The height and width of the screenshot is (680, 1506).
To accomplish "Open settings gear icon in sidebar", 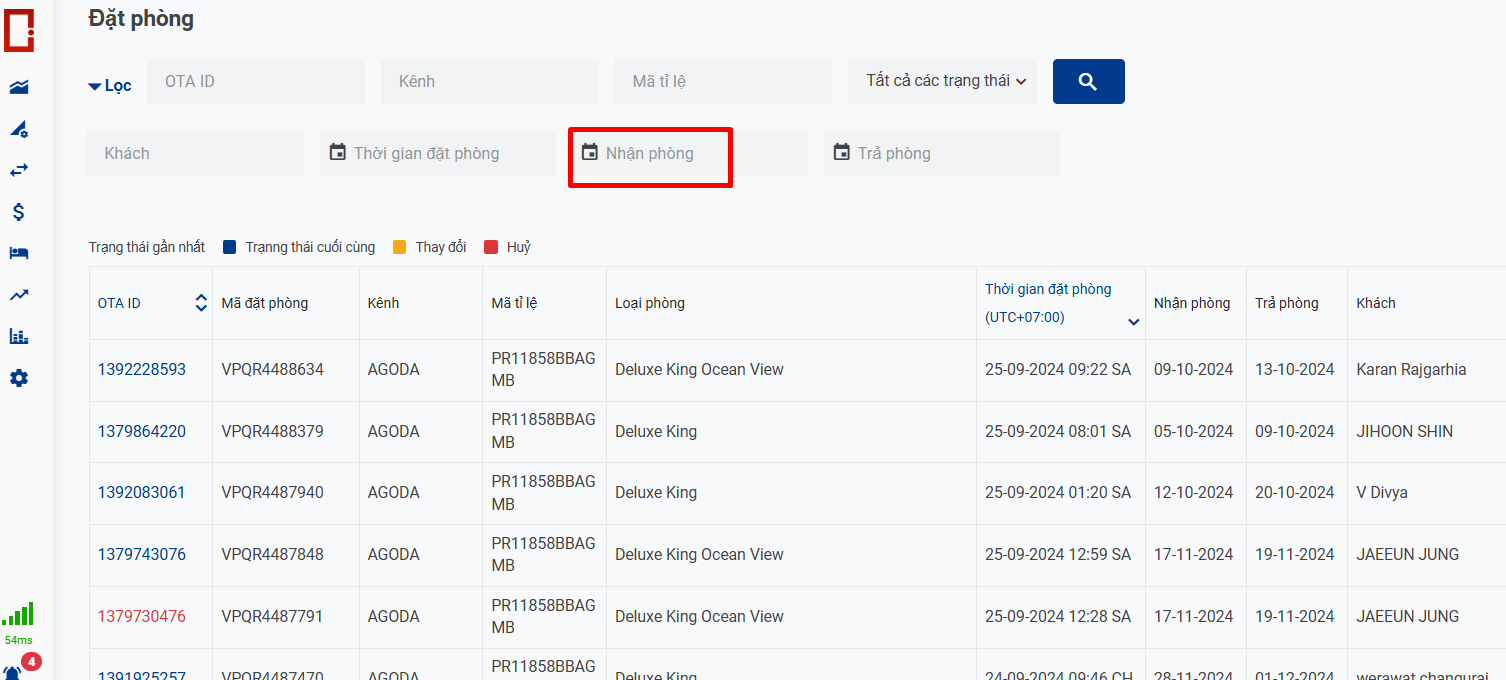I will click(x=19, y=378).
